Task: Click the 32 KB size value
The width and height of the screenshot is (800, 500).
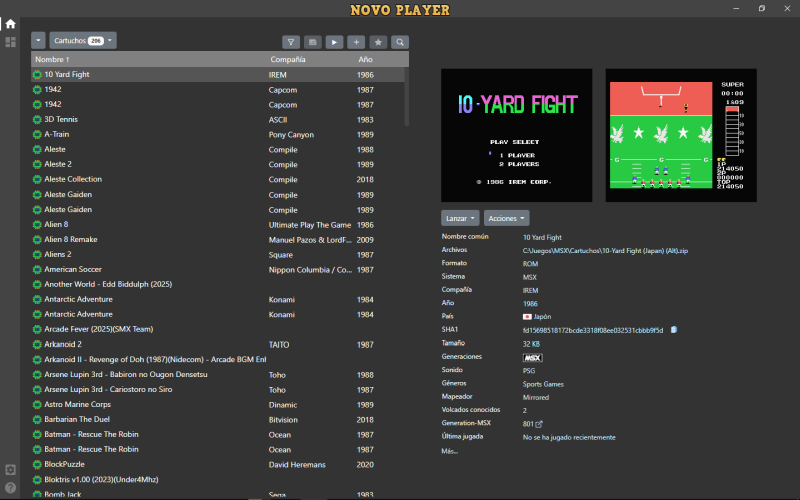Action: 531,344
